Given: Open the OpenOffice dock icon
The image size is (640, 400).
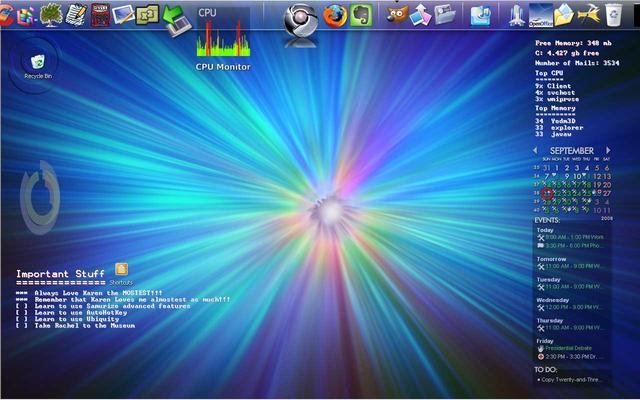Looking at the screenshot, I should click(x=540, y=15).
